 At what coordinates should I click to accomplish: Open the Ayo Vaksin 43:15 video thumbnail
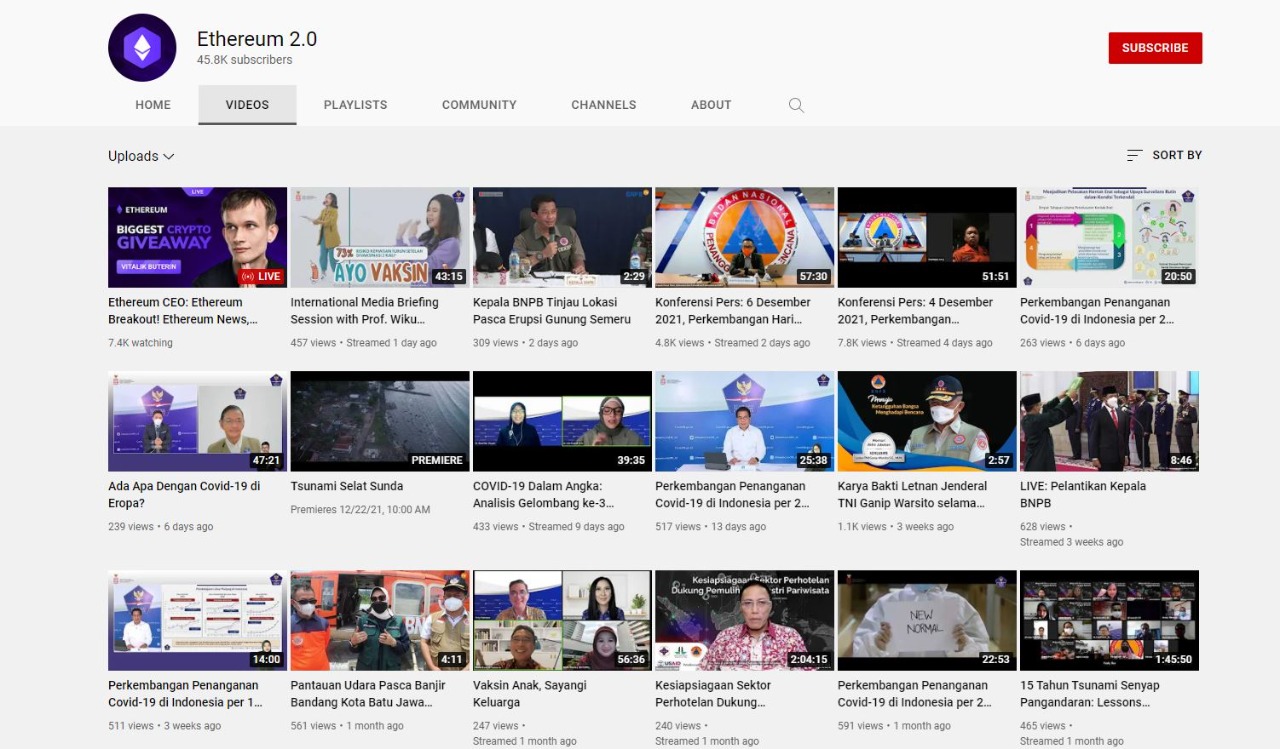380,237
